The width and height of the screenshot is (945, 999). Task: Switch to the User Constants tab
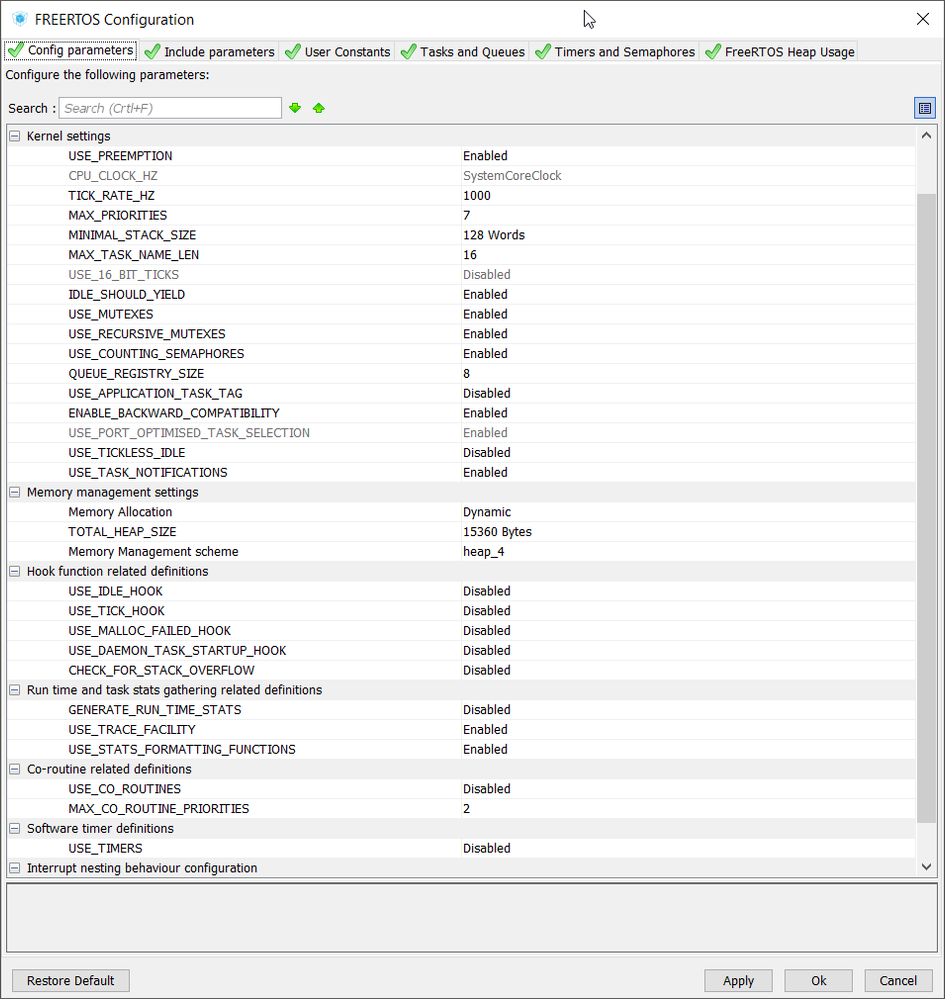338,52
